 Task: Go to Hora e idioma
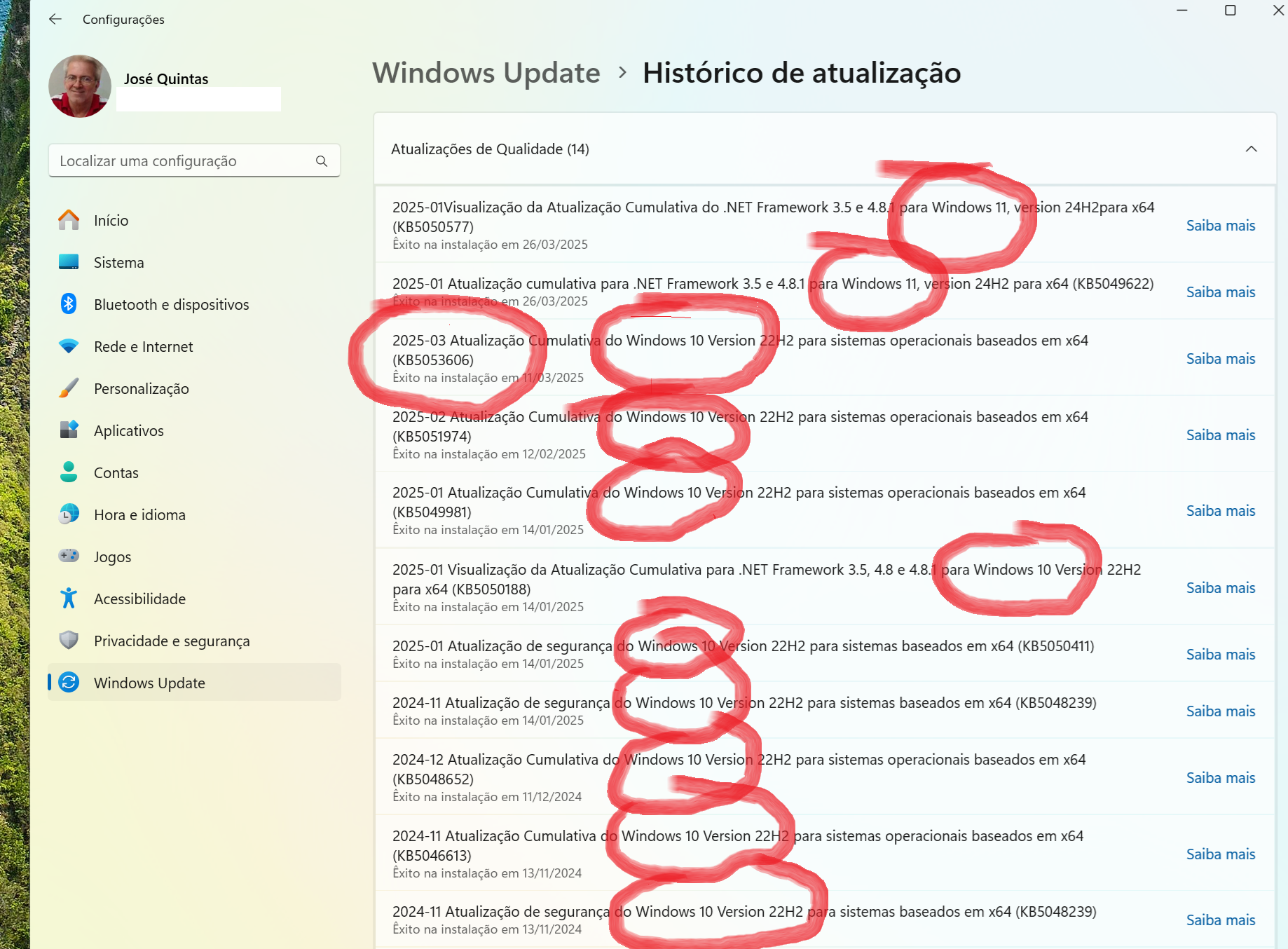click(194, 514)
